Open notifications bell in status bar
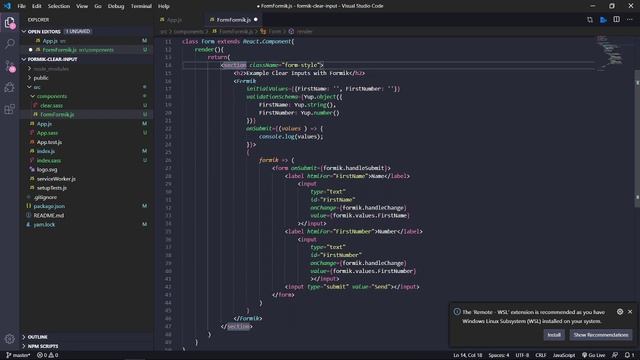Image resolution: width=640 pixels, height=360 pixels. coord(629,355)
